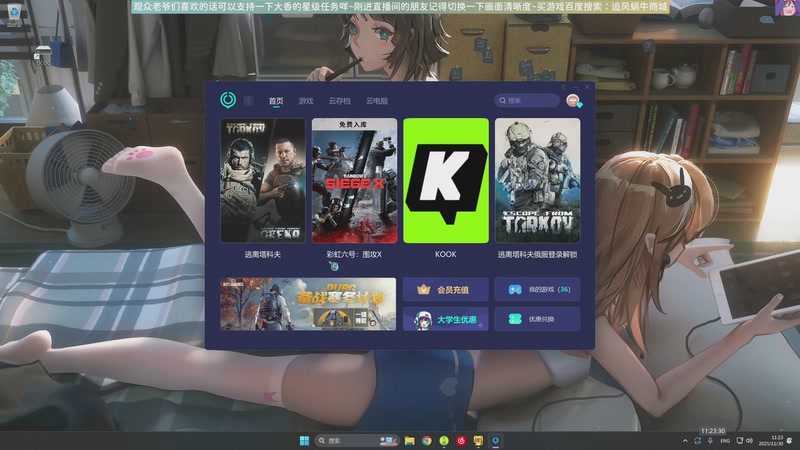Click the active launcher icon on the taskbar
This screenshot has height=450, width=800.
point(495,440)
